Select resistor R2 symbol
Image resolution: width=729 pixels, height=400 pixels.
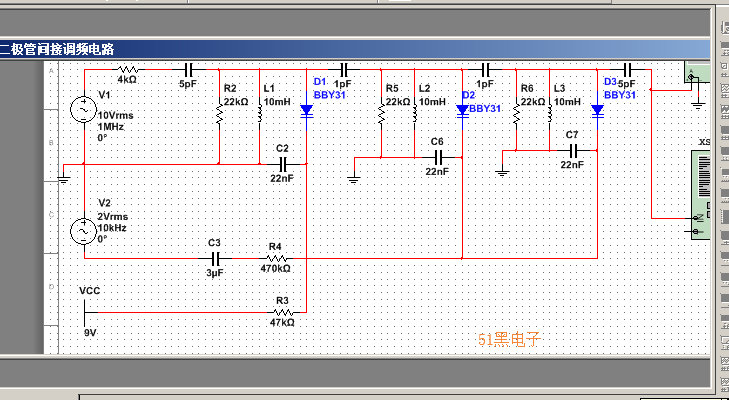point(219,112)
